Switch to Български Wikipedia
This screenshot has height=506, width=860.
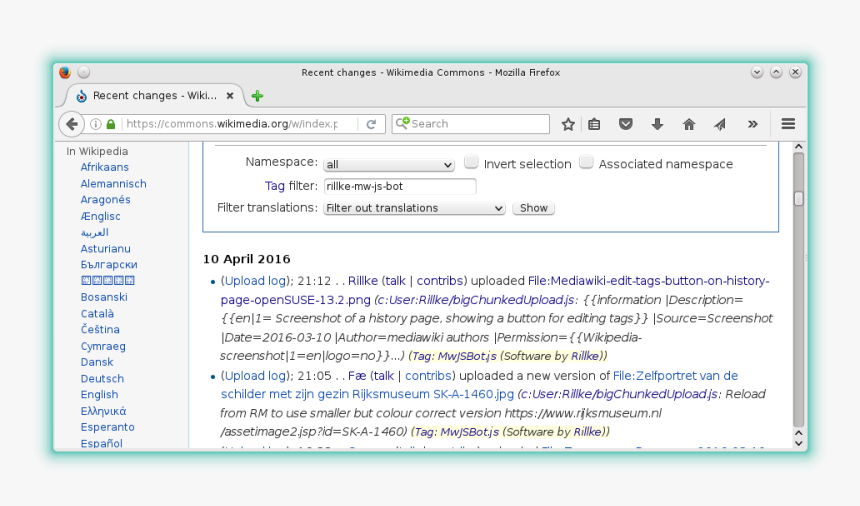click(109, 265)
